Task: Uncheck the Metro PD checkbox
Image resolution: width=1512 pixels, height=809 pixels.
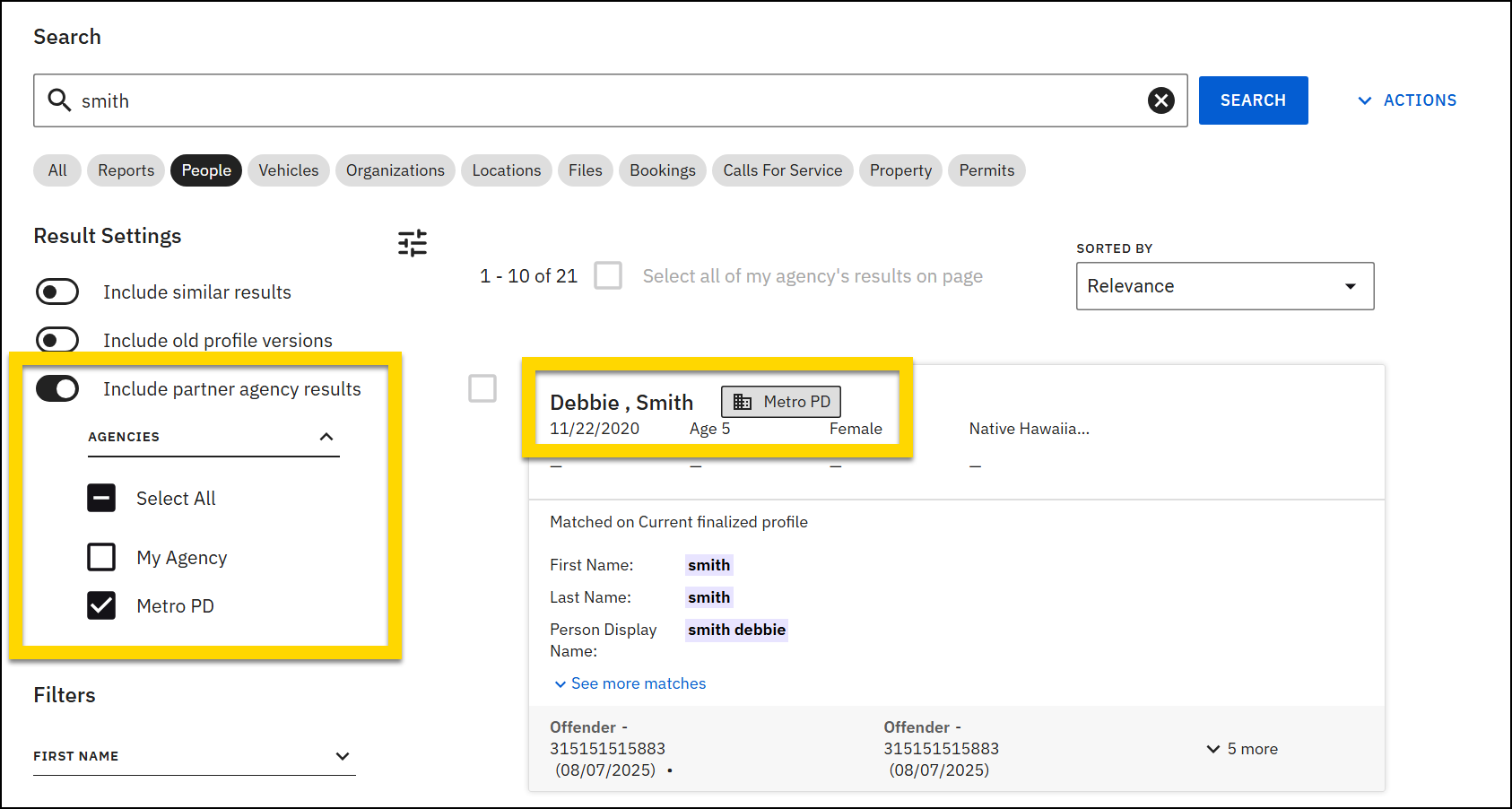Action: coord(101,605)
